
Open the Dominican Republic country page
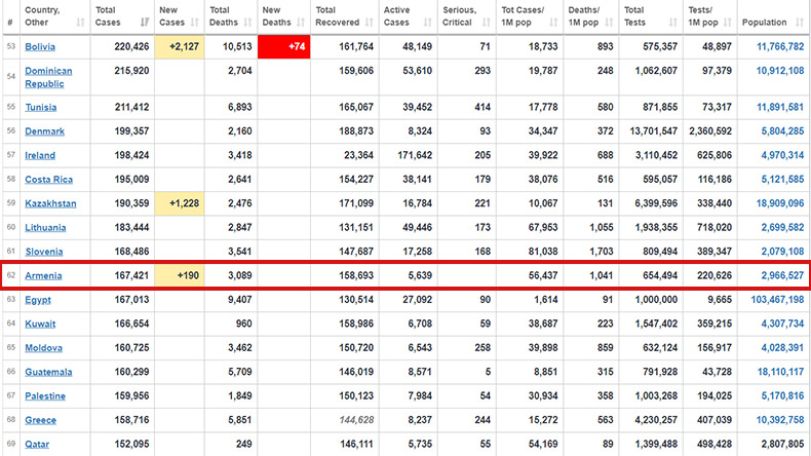coord(49,77)
